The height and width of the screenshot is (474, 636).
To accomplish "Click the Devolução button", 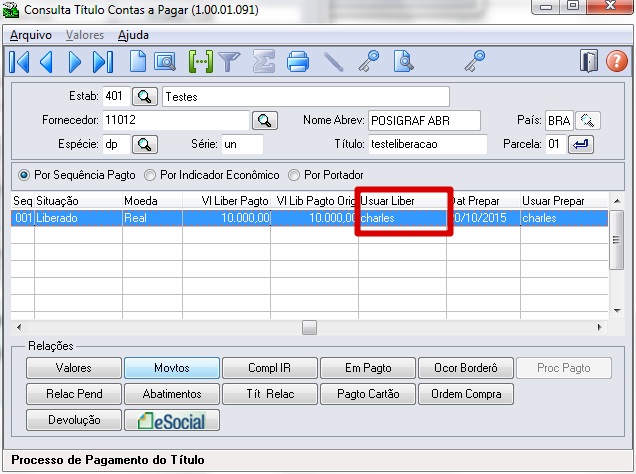I will (x=74, y=420).
